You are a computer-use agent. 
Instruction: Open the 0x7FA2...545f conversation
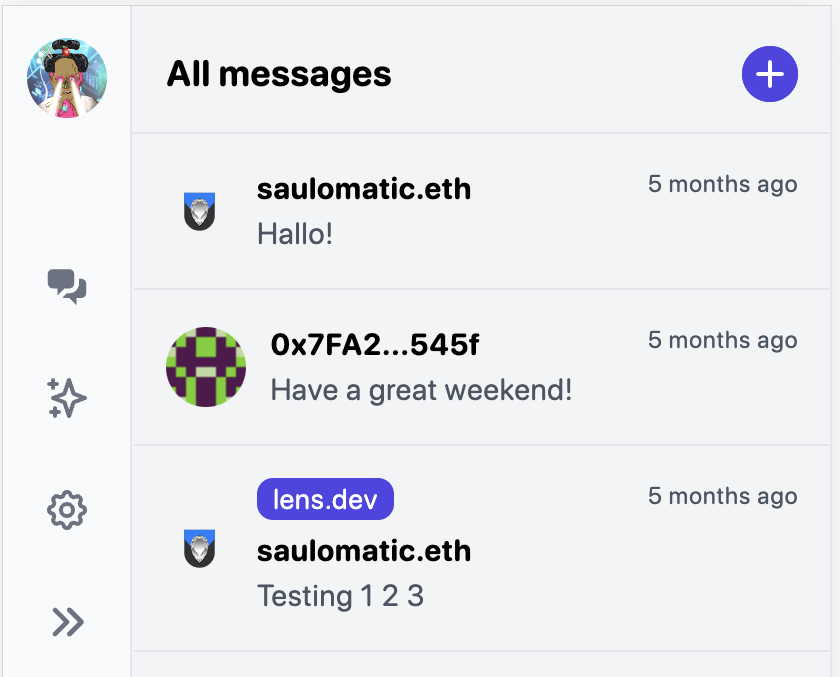pyautogui.click(x=375, y=345)
